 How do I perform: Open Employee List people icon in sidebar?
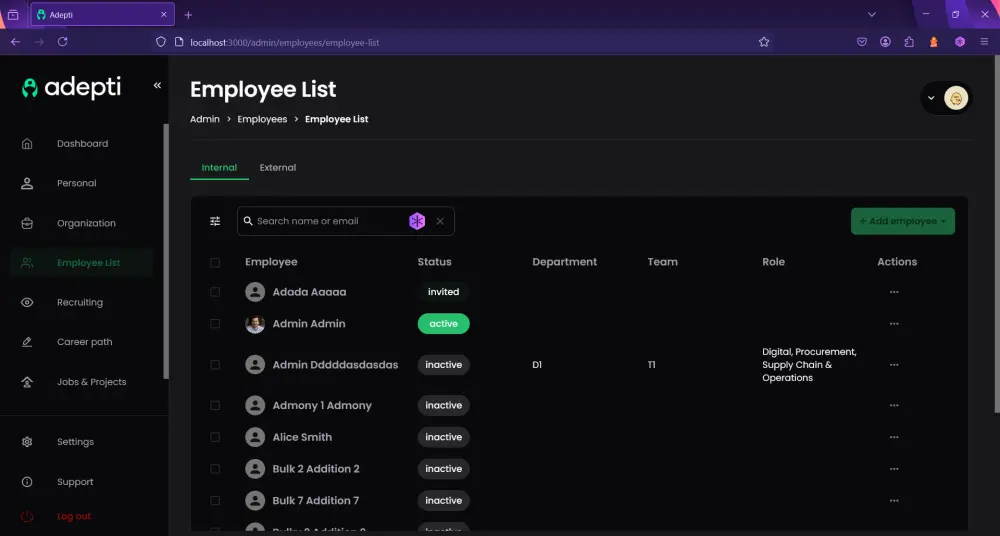pos(27,263)
